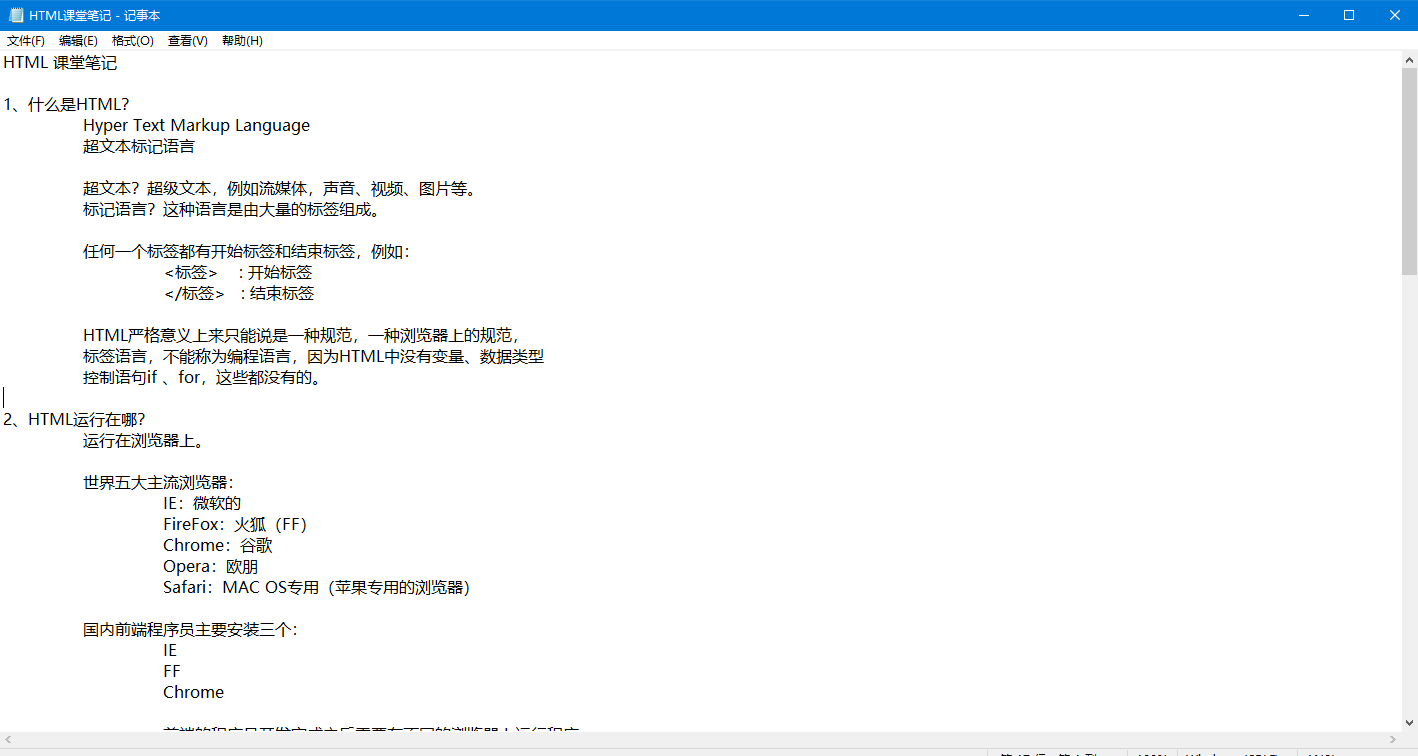Place cursor on the '2、HTML运行在哪?' heading

(x=74, y=419)
